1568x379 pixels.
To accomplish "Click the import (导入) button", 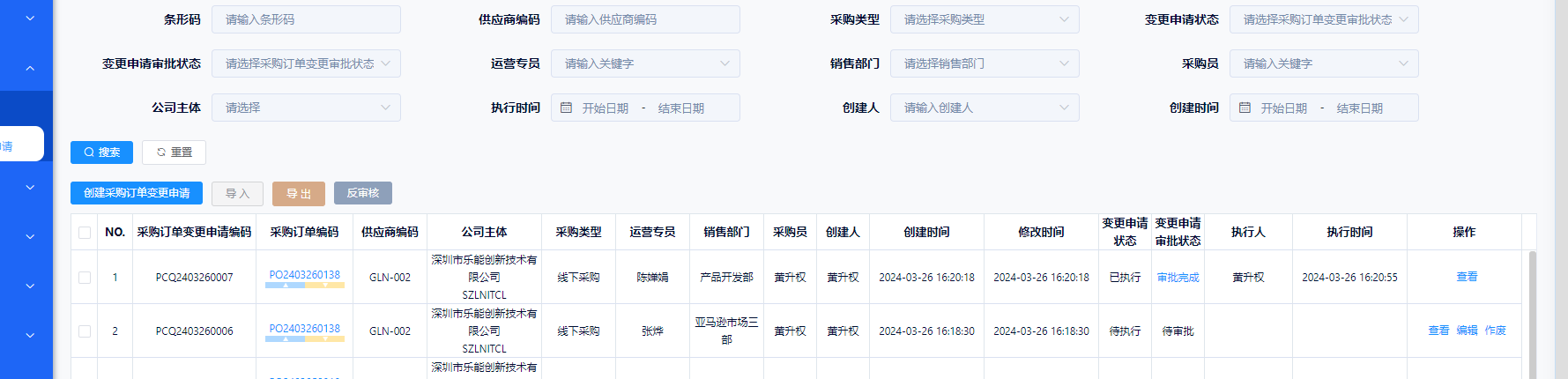I will pos(237,194).
